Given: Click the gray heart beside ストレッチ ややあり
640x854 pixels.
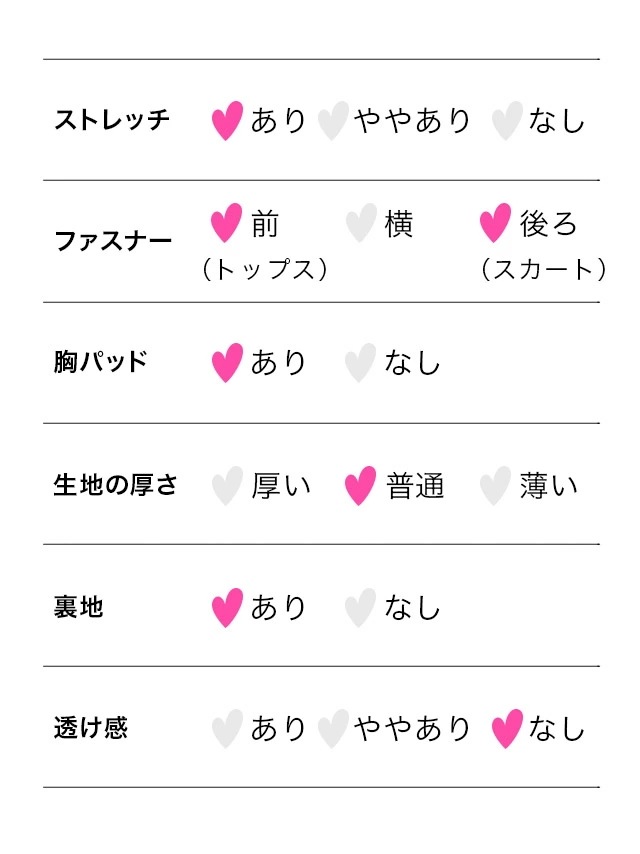Looking at the screenshot, I should (x=333, y=121).
